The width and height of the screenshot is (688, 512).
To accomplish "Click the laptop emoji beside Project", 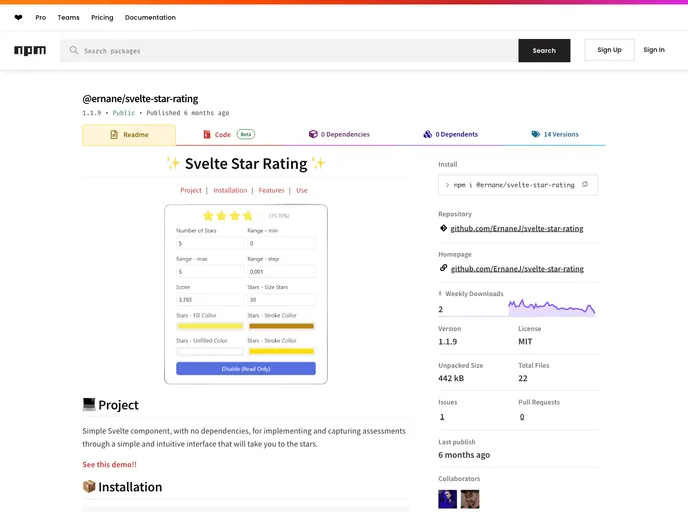I will [x=89, y=405].
